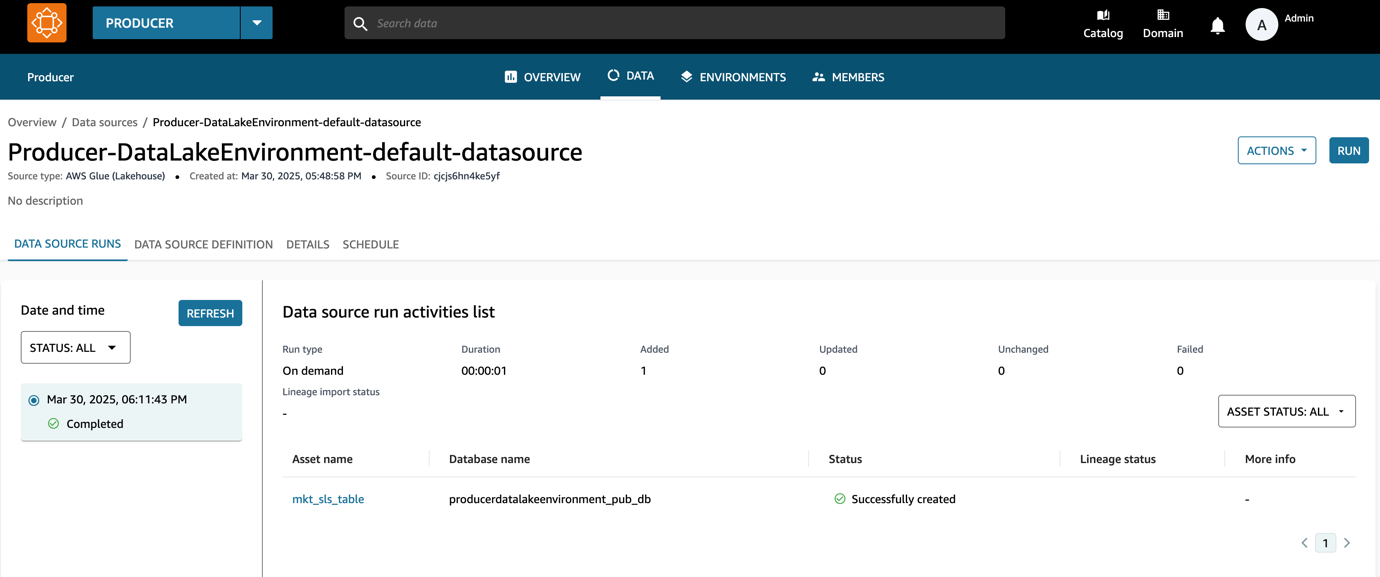1380x577 pixels.
Task: Click the AWS DataZone logo
Action: click(46, 22)
